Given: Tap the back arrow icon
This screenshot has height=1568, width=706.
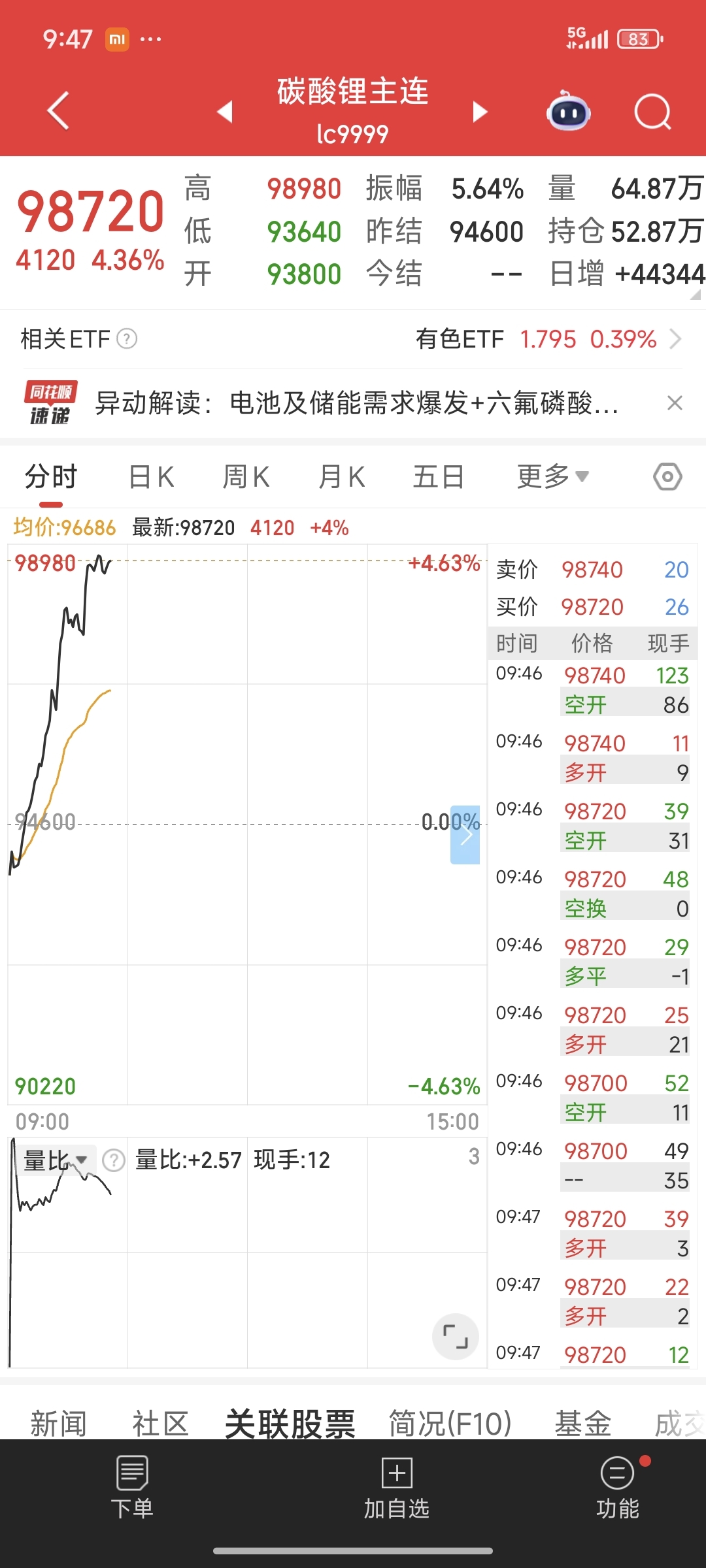Looking at the screenshot, I should (x=59, y=111).
